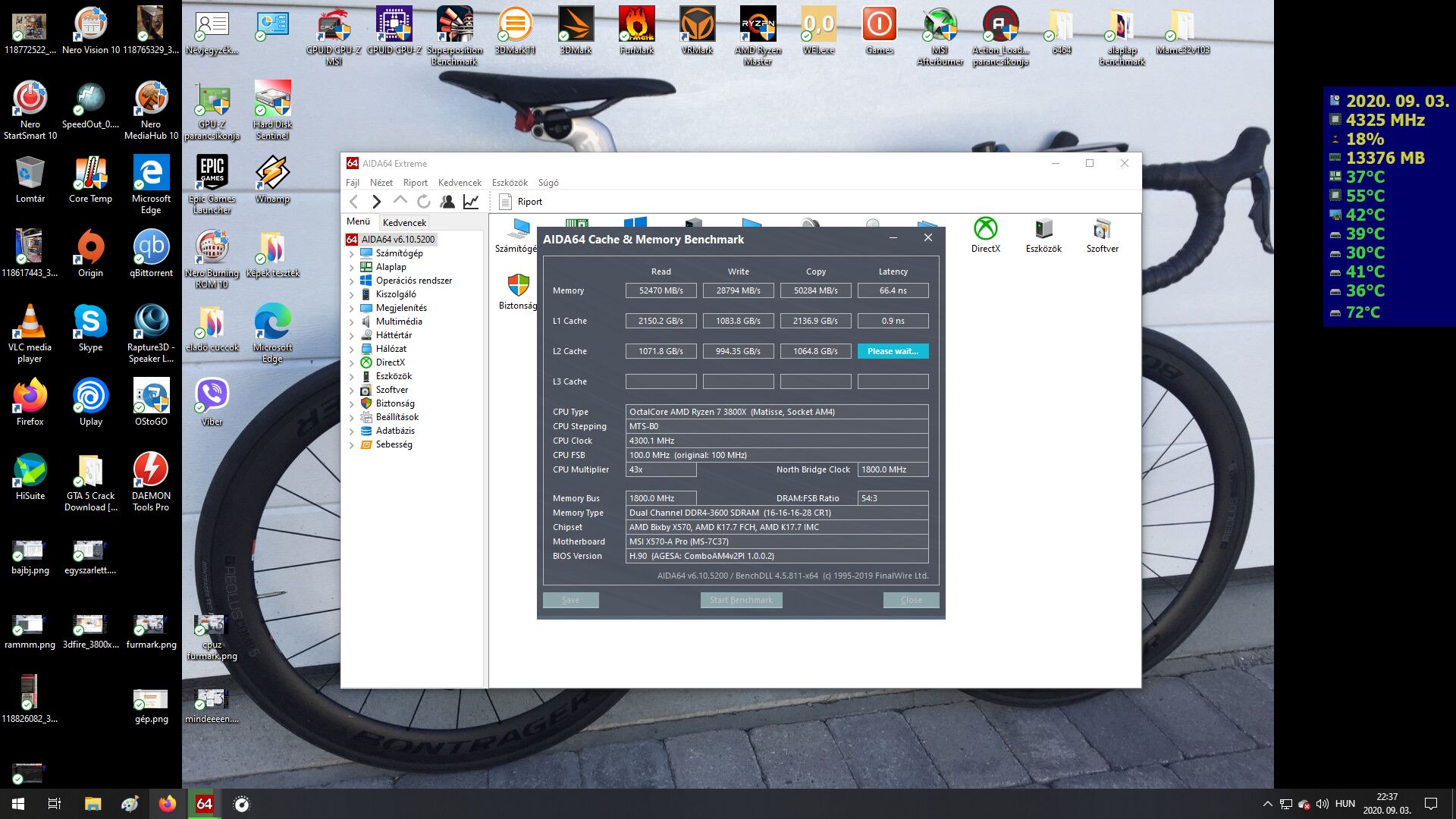Expand Háttértár tree node
This screenshot has height=819, width=1456.
click(x=351, y=336)
